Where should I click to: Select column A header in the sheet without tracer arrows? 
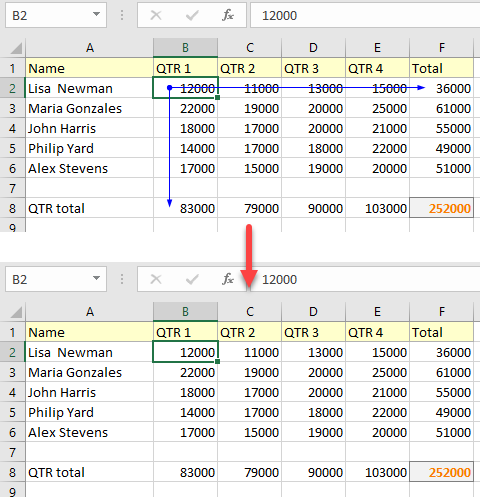pyautogui.click(x=89, y=312)
